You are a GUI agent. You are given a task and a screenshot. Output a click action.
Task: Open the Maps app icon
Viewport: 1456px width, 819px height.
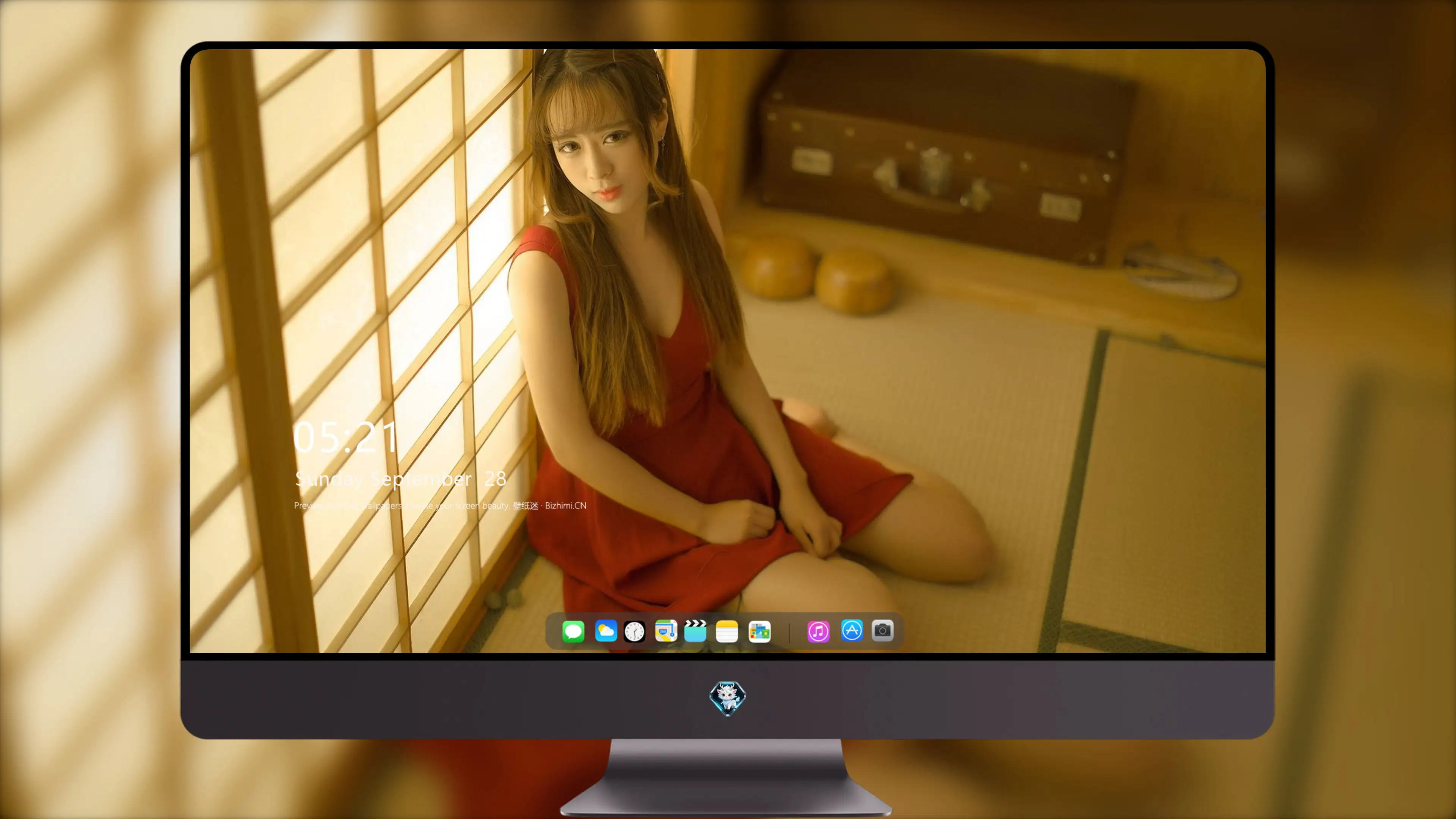[666, 631]
